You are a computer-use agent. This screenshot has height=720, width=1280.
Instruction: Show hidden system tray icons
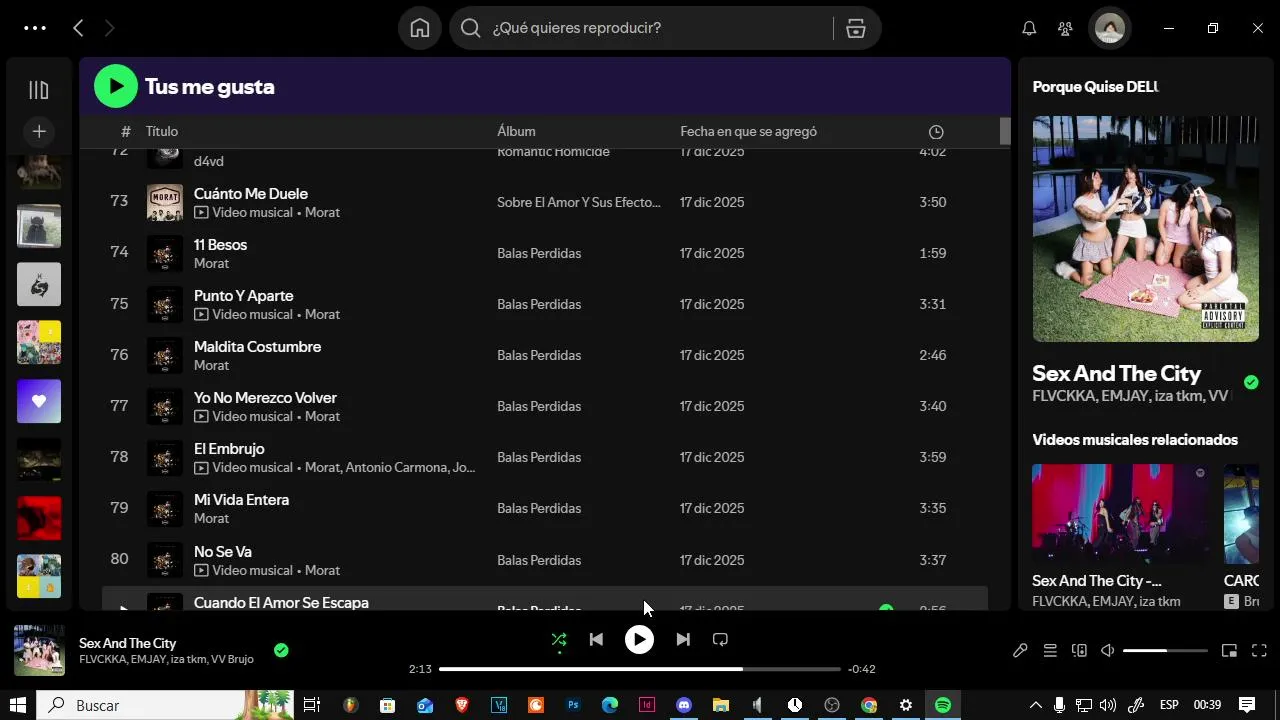point(1036,705)
